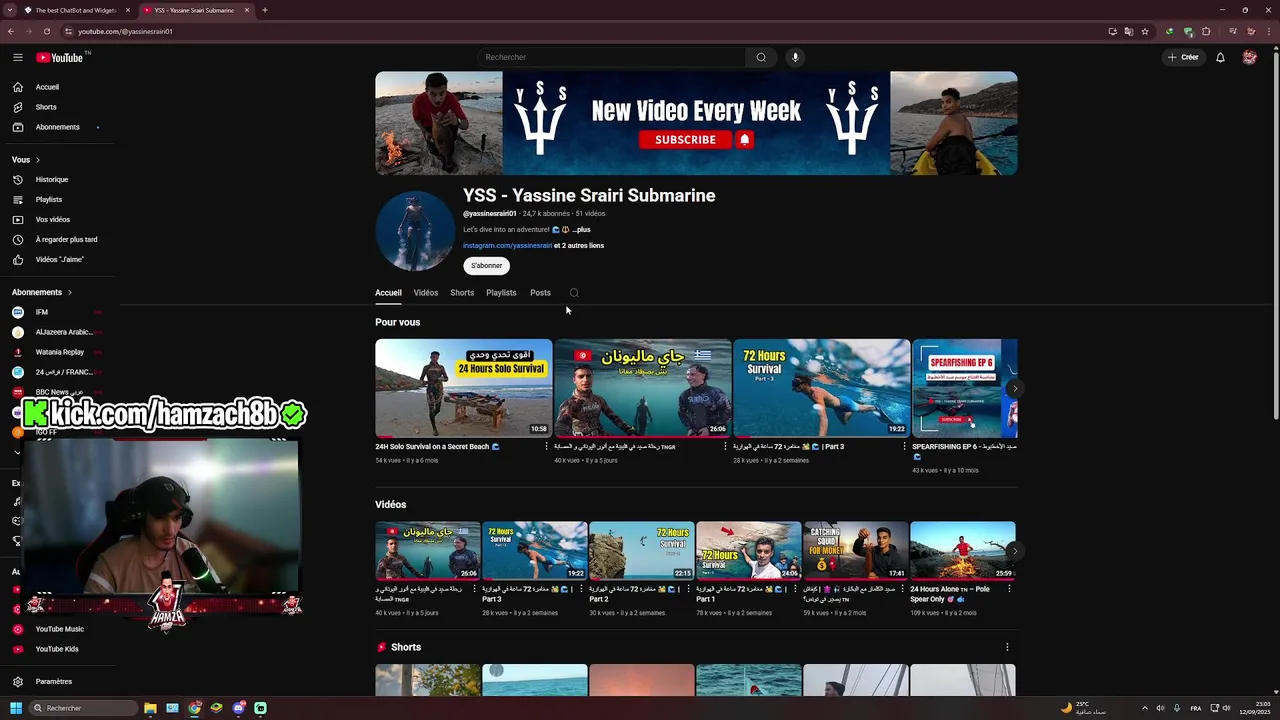Reload the page

pos(47,31)
